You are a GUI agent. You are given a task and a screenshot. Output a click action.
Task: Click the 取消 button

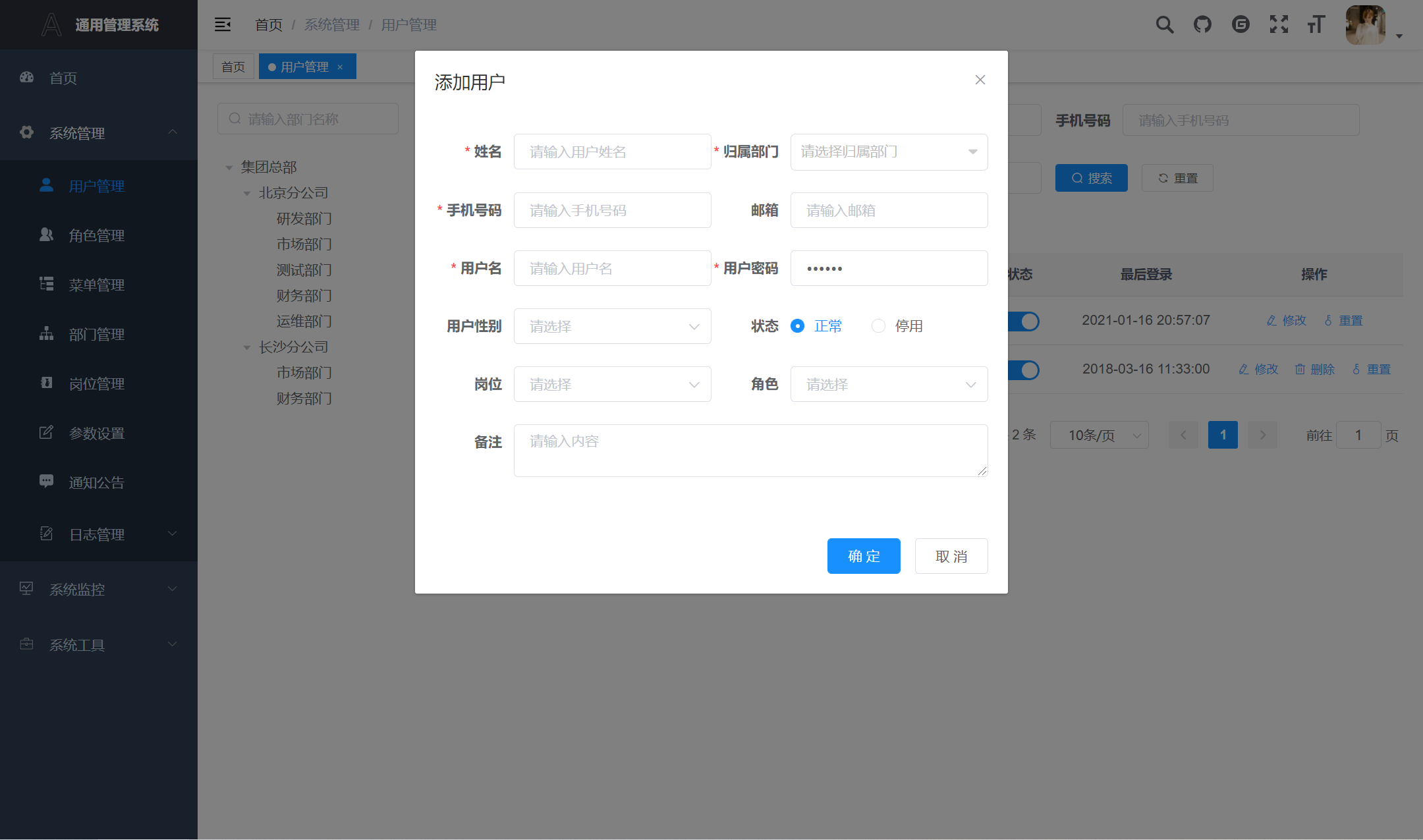pos(951,556)
